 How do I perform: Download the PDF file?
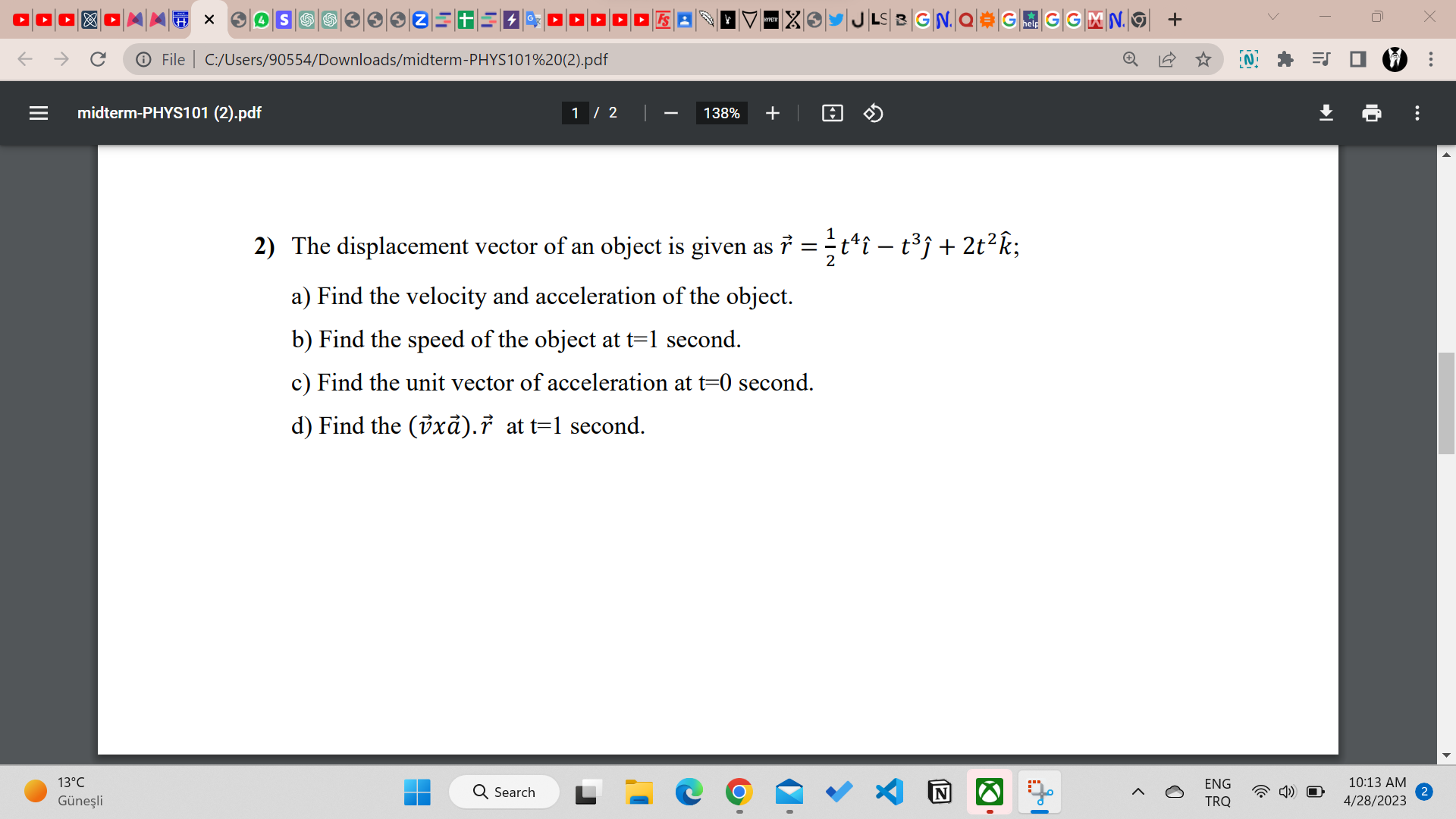[x=1326, y=113]
